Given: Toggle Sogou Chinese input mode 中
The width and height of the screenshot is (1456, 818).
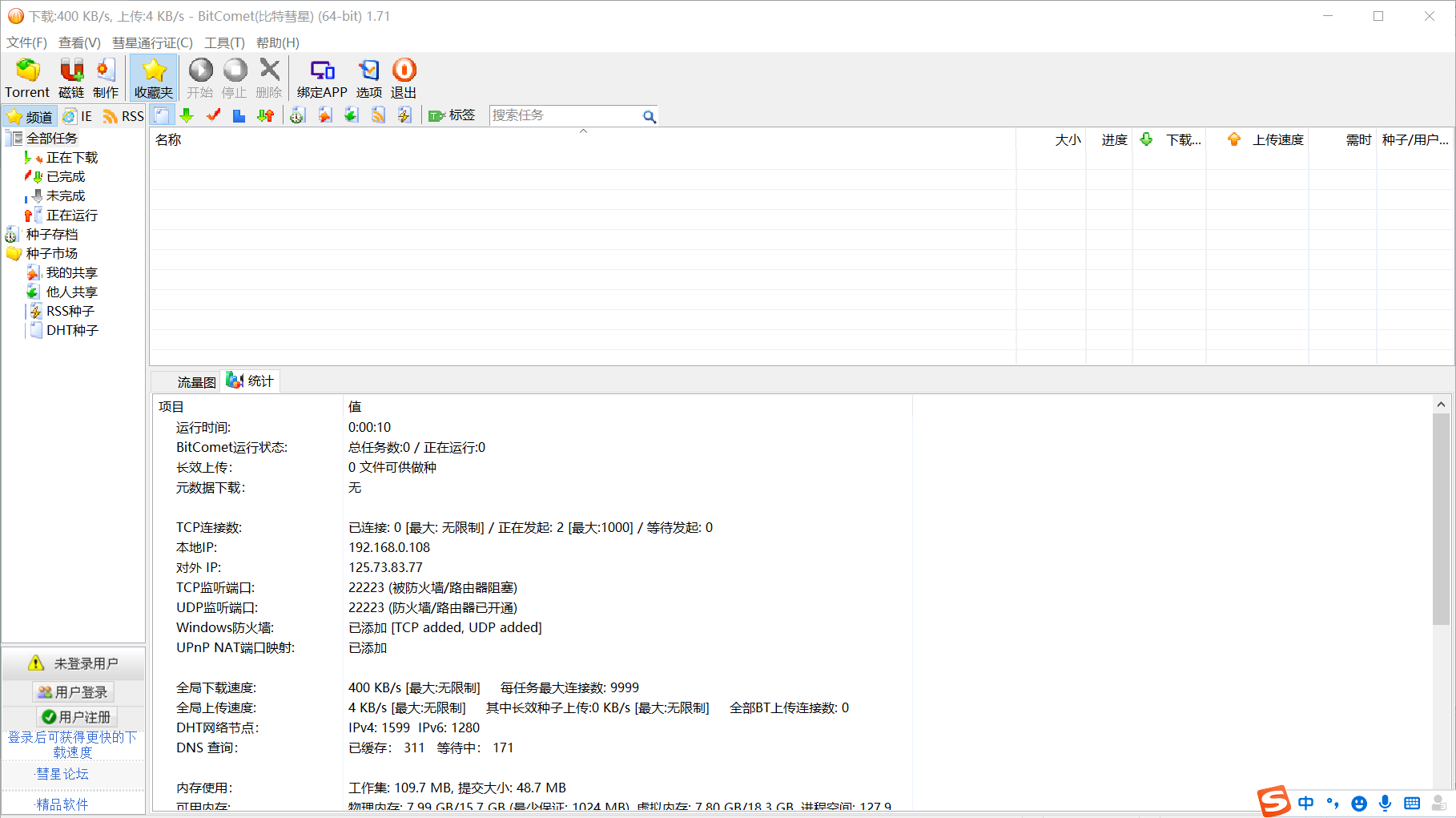Looking at the screenshot, I should coord(1306,803).
